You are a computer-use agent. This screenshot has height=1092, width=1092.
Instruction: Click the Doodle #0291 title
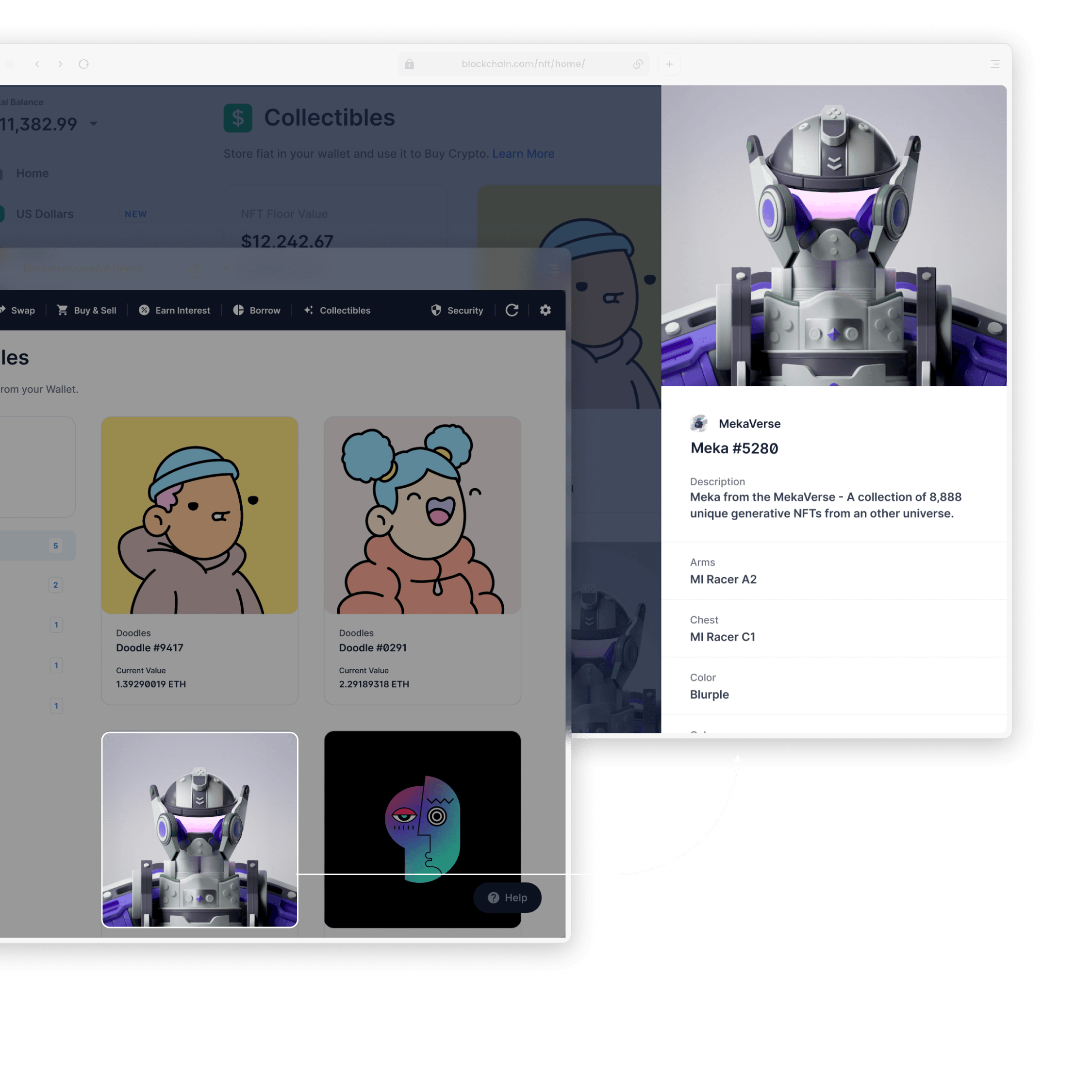pyautogui.click(x=372, y=648)
